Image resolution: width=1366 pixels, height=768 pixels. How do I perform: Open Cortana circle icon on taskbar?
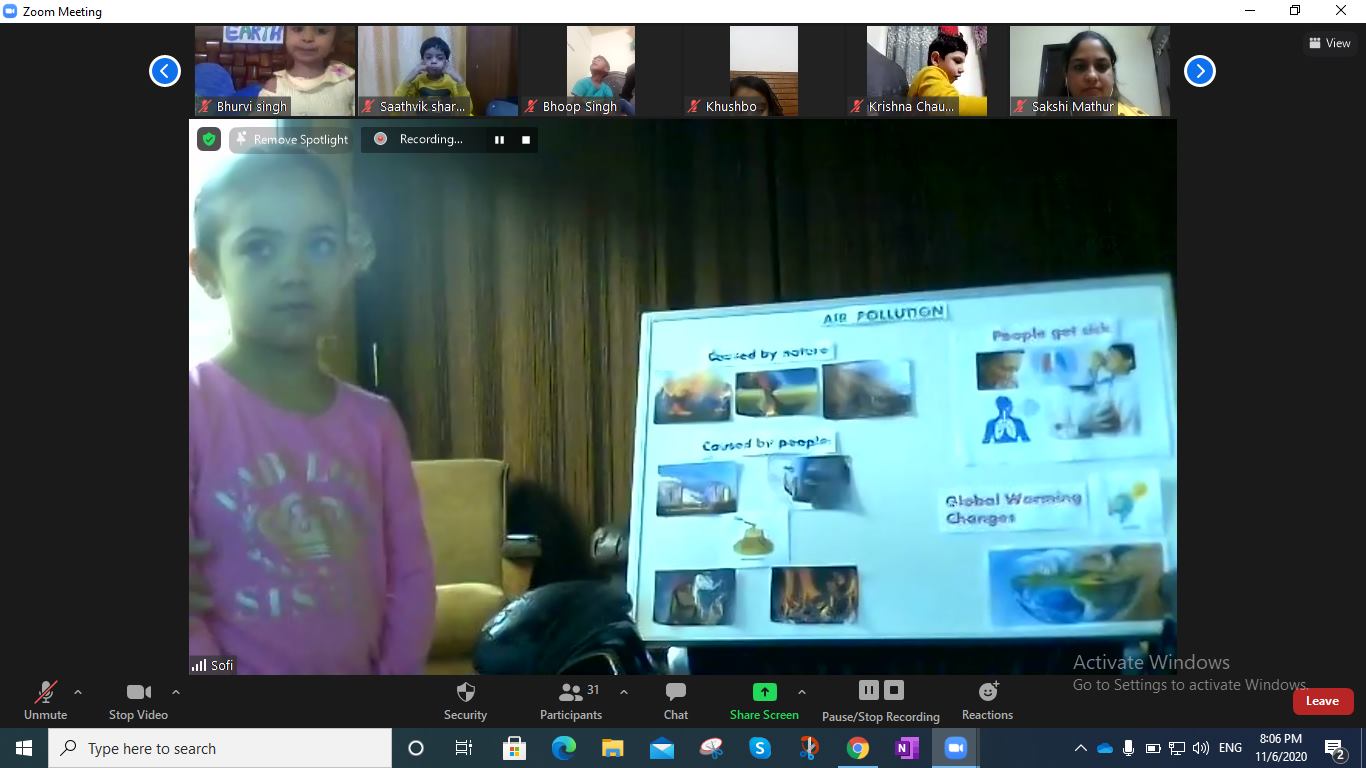coord(416,748)
